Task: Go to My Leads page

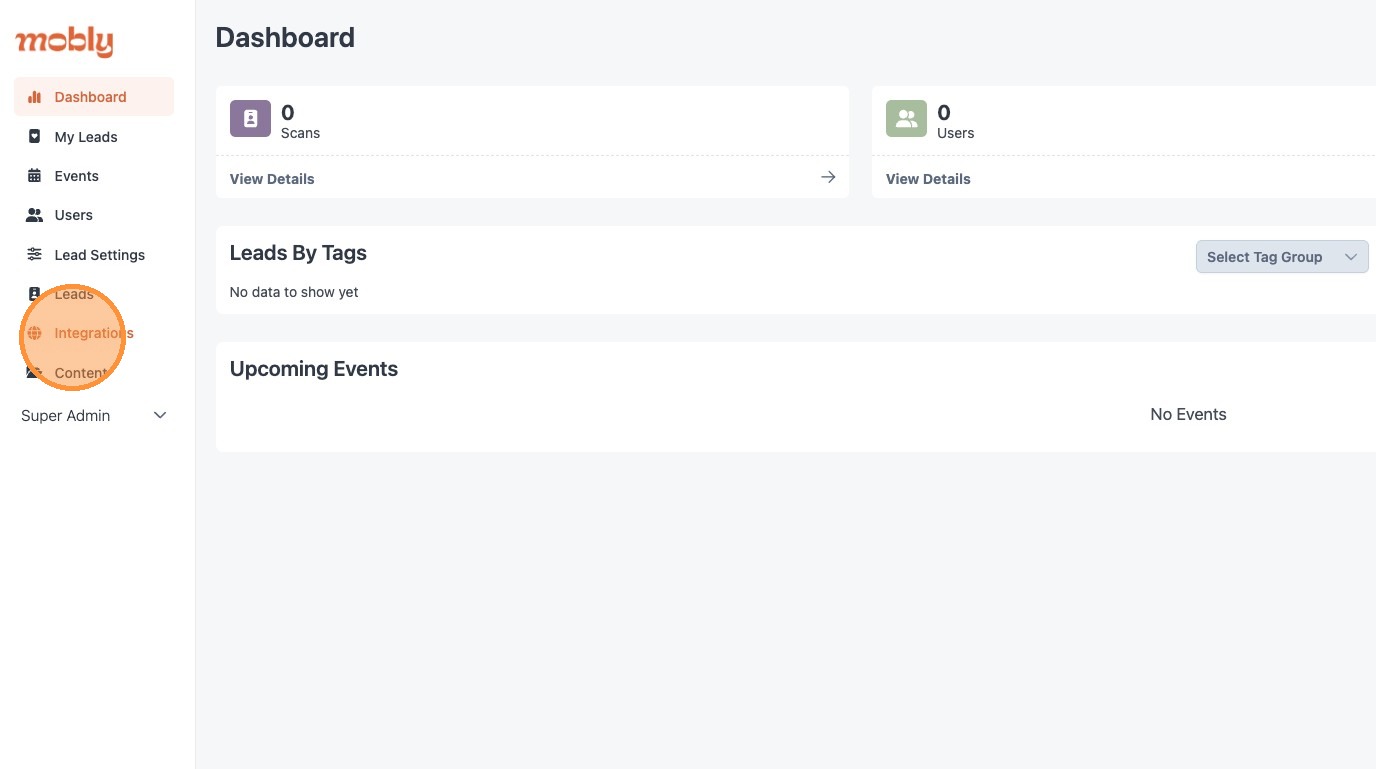Action: pyautogui.click(x=86, y=137)
